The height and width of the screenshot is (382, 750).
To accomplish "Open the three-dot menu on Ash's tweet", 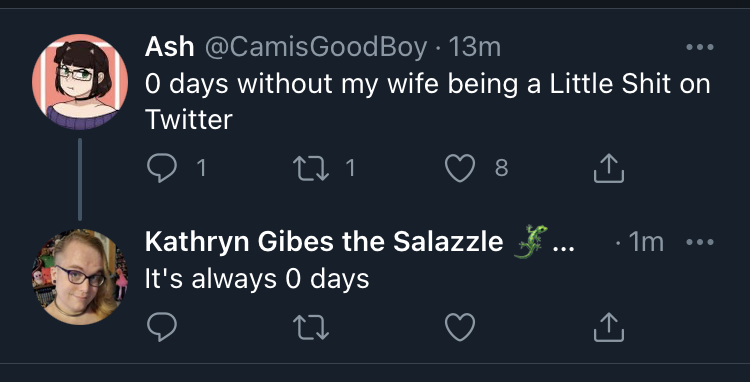I will (x=700, y=47).
